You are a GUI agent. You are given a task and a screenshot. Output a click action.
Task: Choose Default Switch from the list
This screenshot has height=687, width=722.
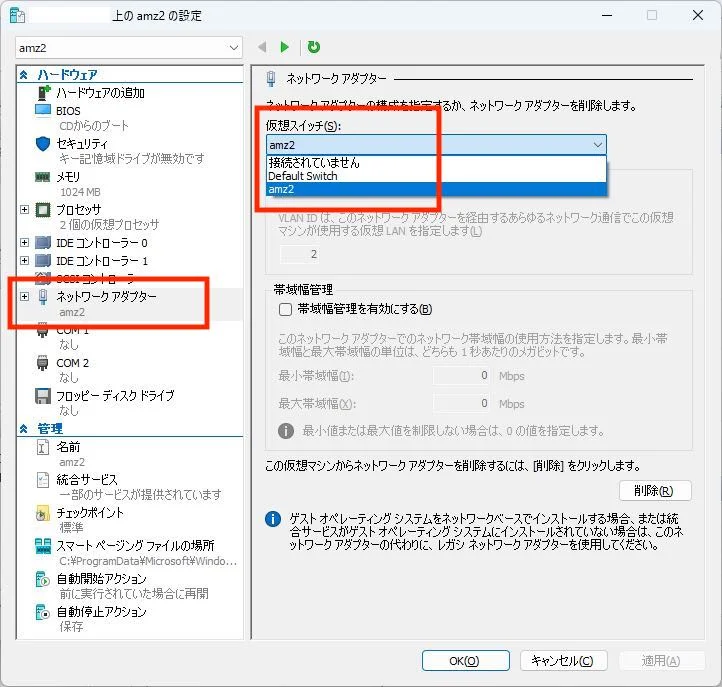tap(303, 176)
